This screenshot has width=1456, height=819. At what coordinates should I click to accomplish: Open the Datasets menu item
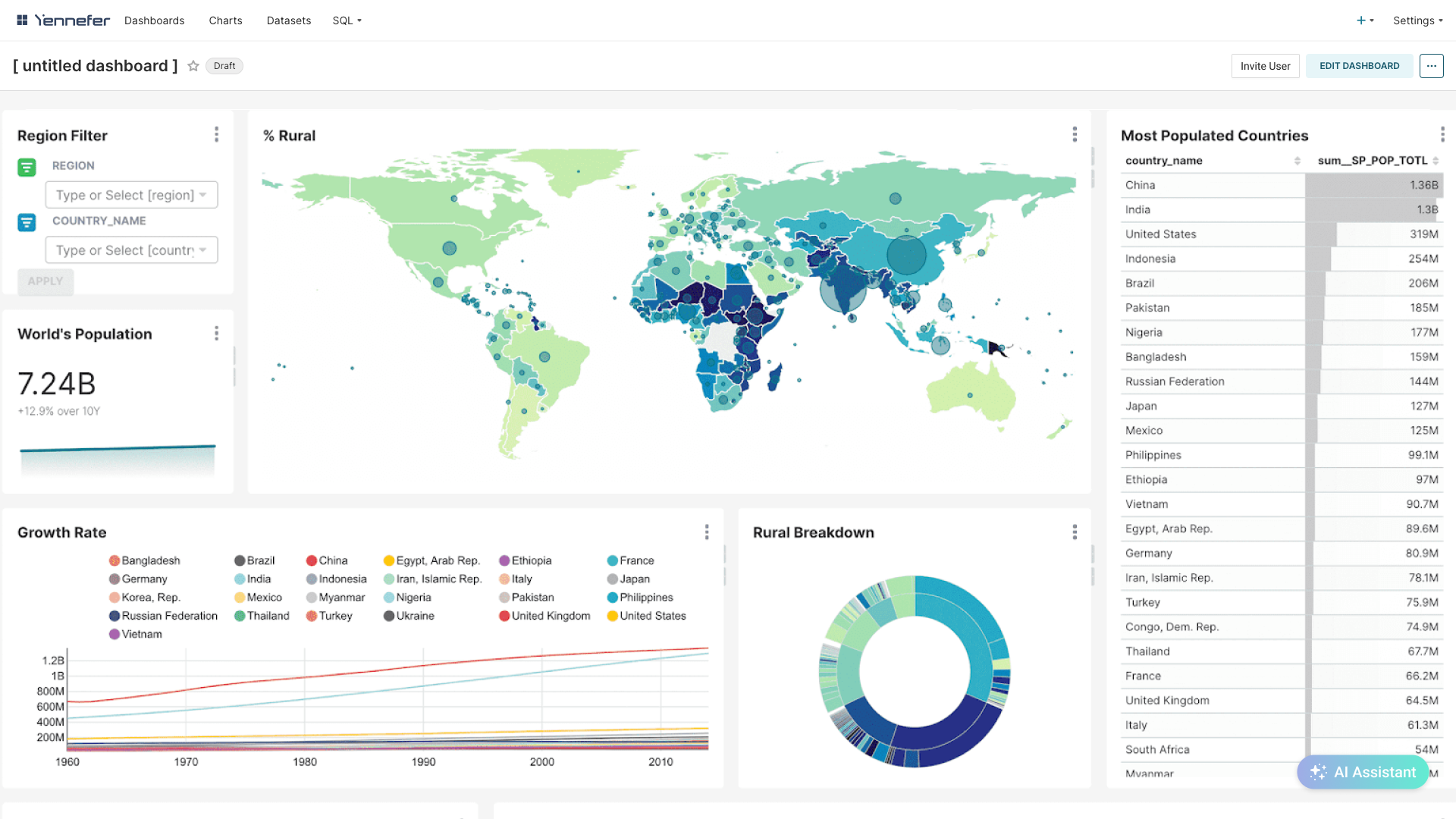coord(288,20)
